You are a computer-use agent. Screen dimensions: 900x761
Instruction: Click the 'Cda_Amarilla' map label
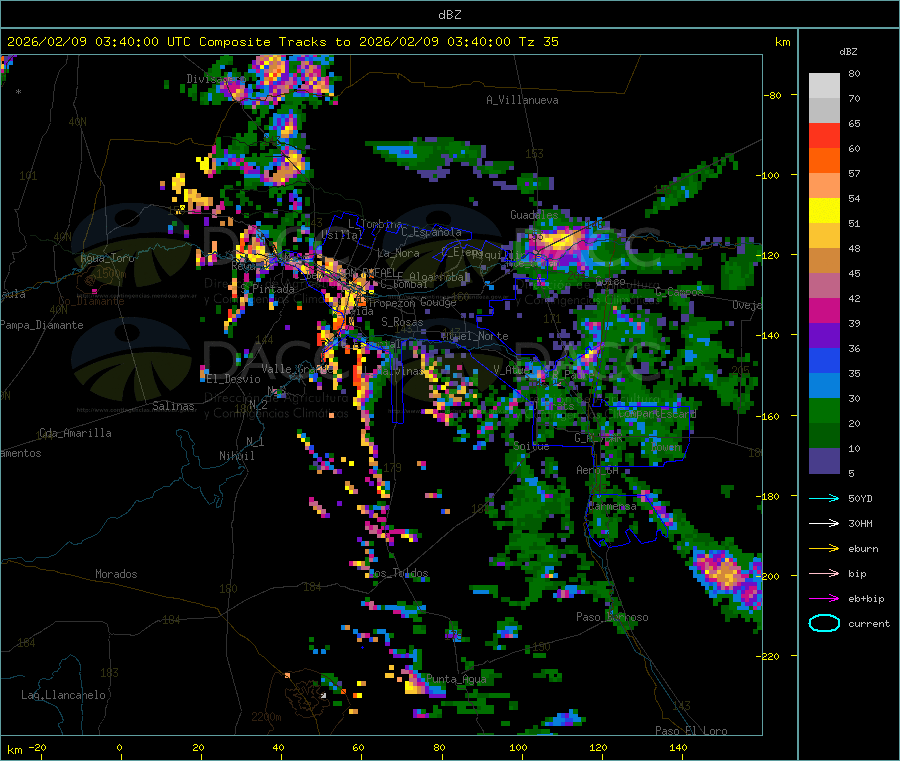[75, 433]
